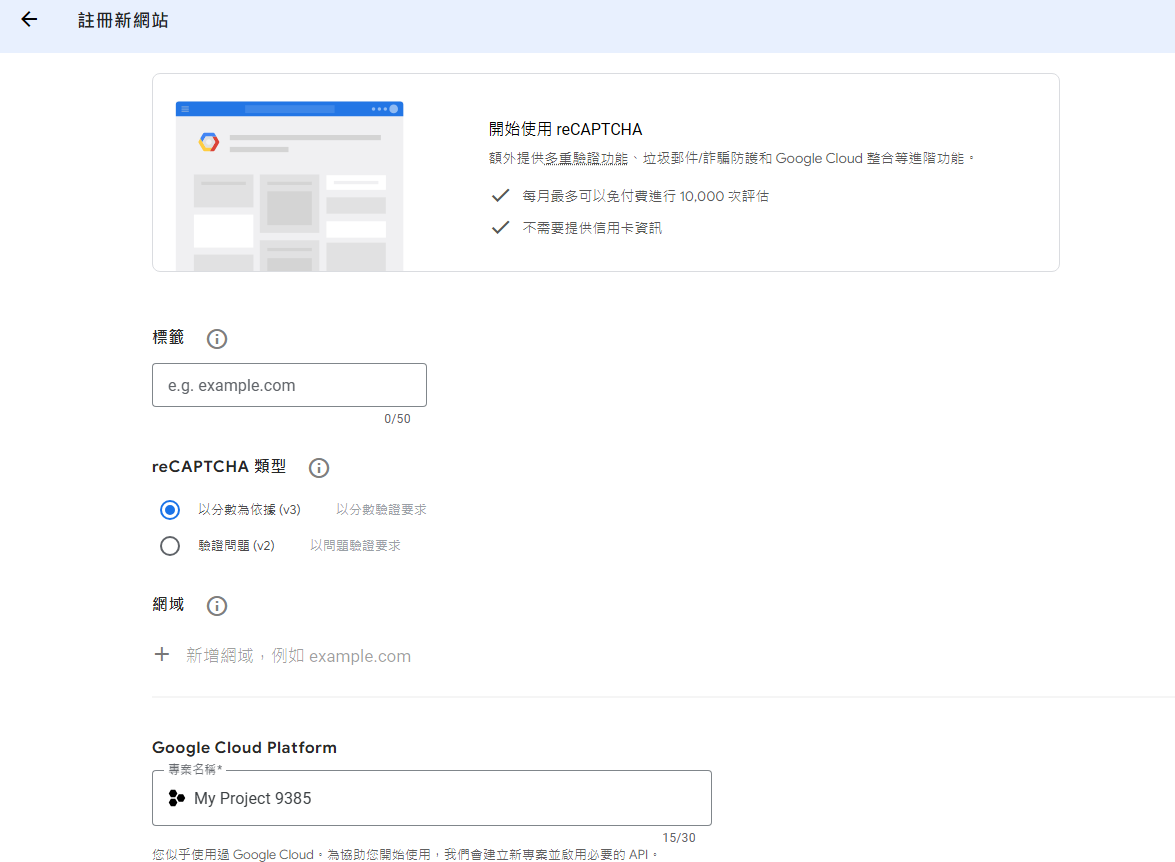Click the checkmark beside 信用卡 text
The height and width of the screenshot is (862, 1175).
(500, 227)
